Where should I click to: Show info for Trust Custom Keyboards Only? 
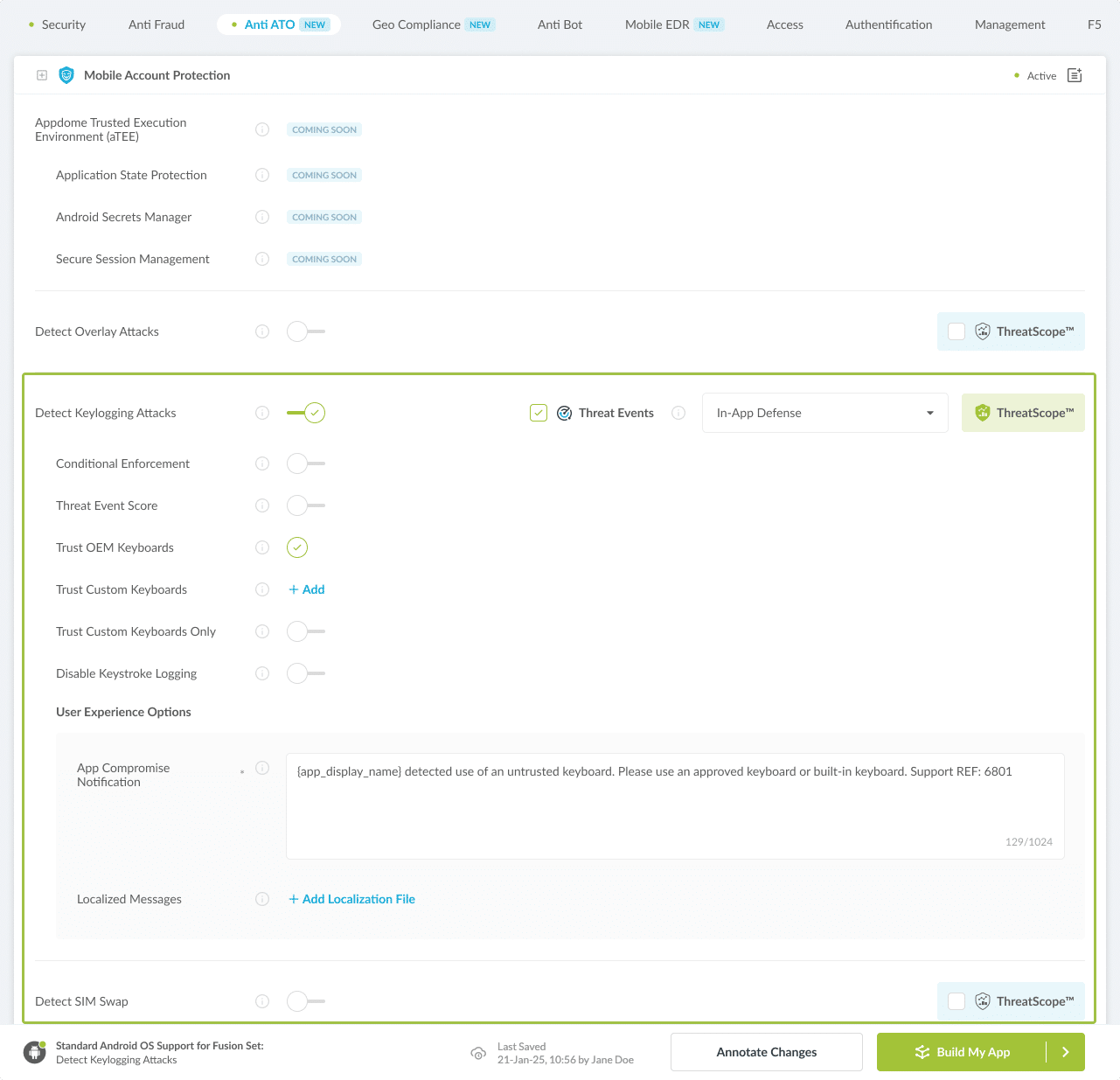(x=262, y=631)
